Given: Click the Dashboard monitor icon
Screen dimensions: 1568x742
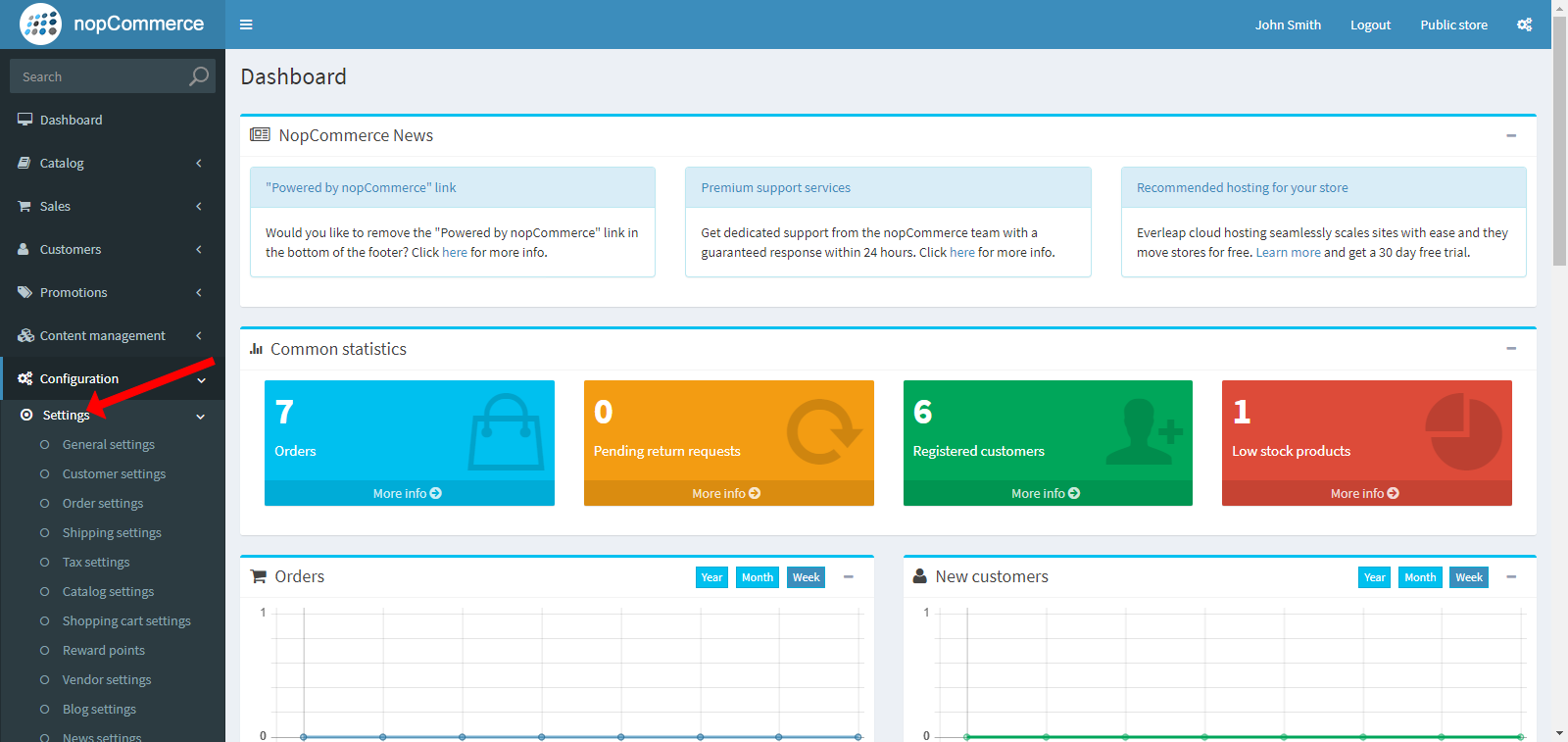Looking at the screenshot, I should (24, 120).
